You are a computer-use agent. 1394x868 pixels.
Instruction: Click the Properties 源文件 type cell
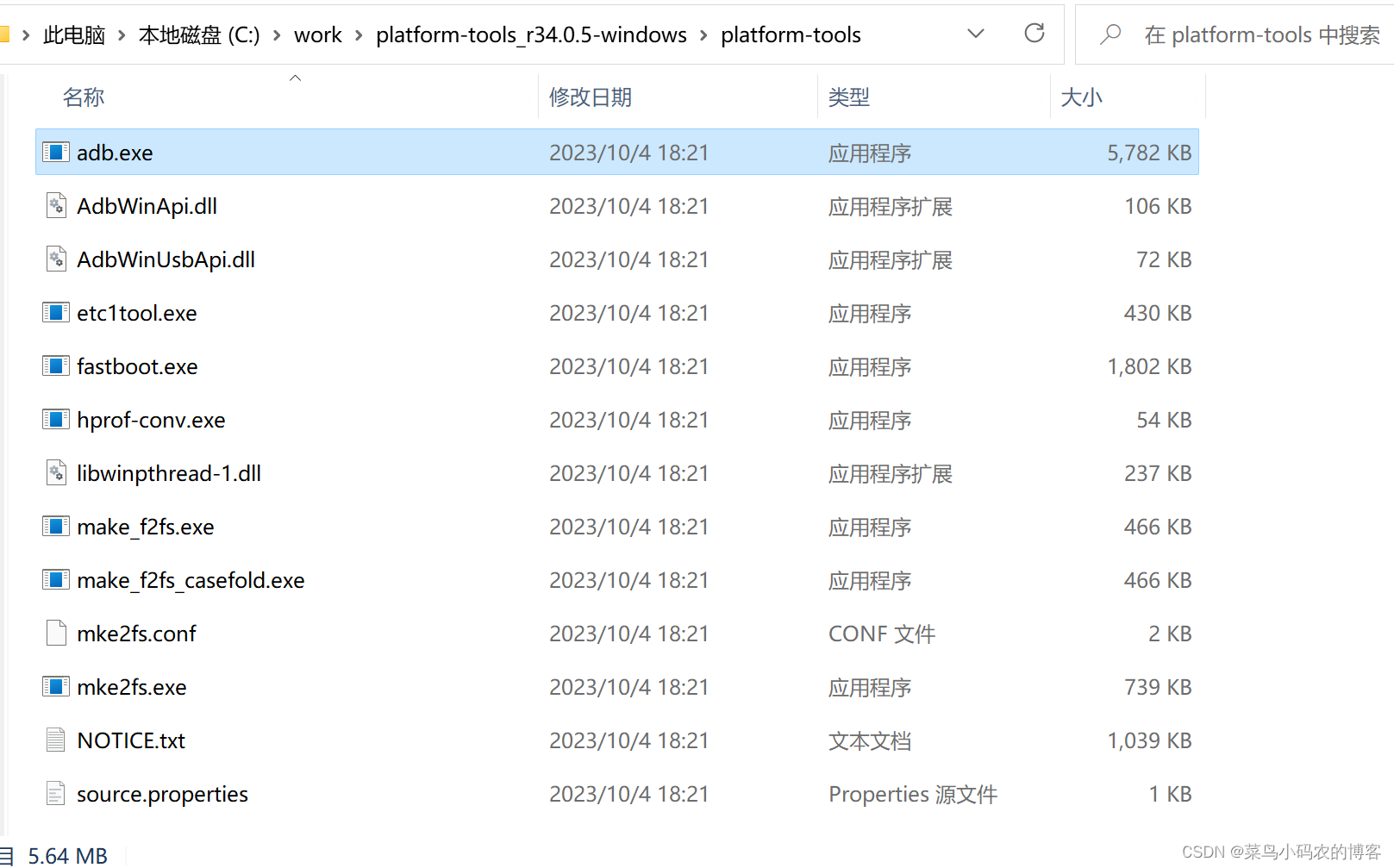(x=913, y=794)
